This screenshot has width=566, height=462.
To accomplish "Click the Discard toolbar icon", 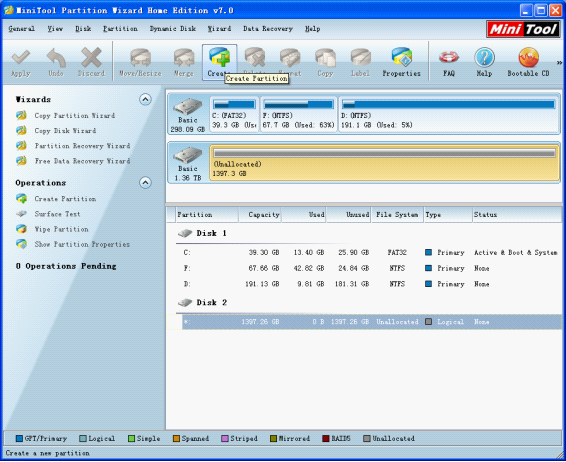I will click(91, 62).
